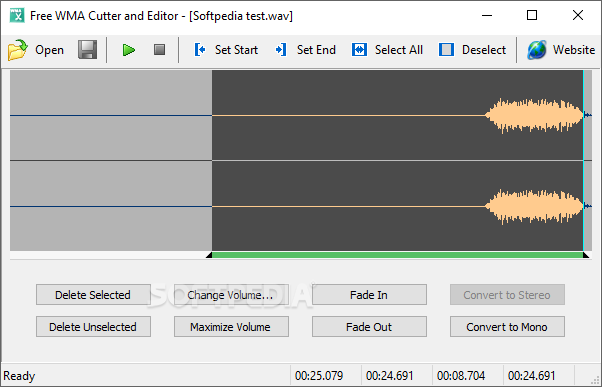Screen dimensions: 602x387
Task: Click the Delete Unselected button
Action: coord(93,327)
